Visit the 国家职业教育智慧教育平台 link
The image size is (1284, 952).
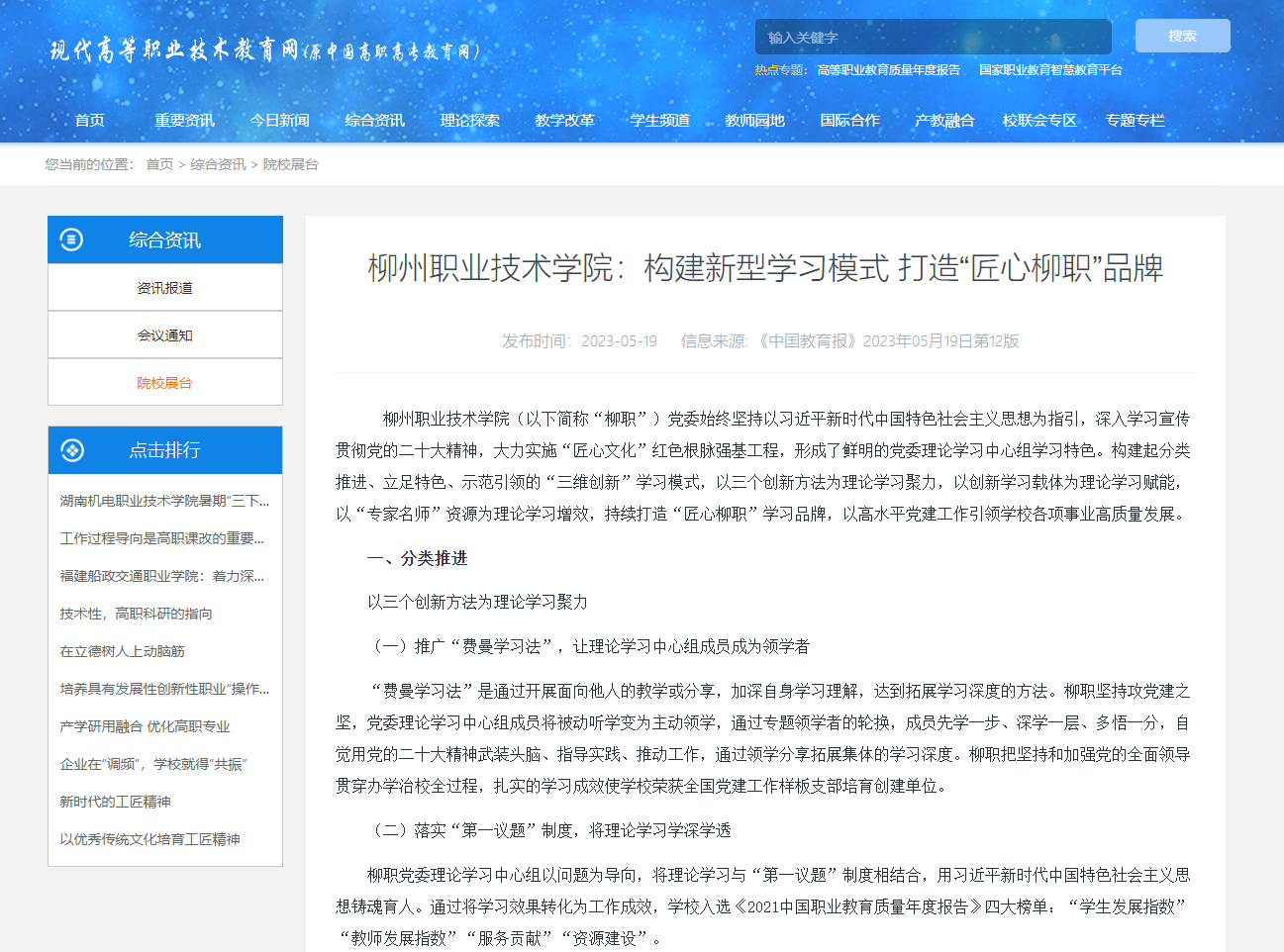(x=1050, y=70)
